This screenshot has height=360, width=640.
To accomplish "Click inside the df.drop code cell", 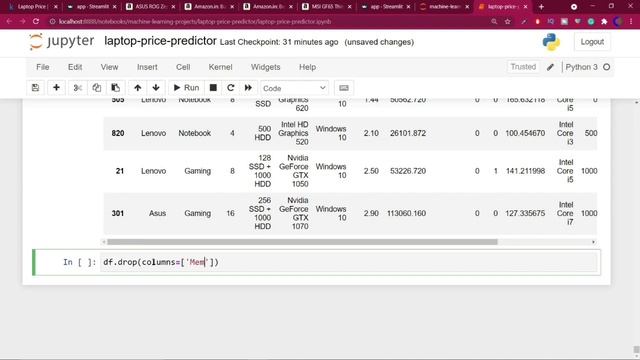I will tap(350, 262).
